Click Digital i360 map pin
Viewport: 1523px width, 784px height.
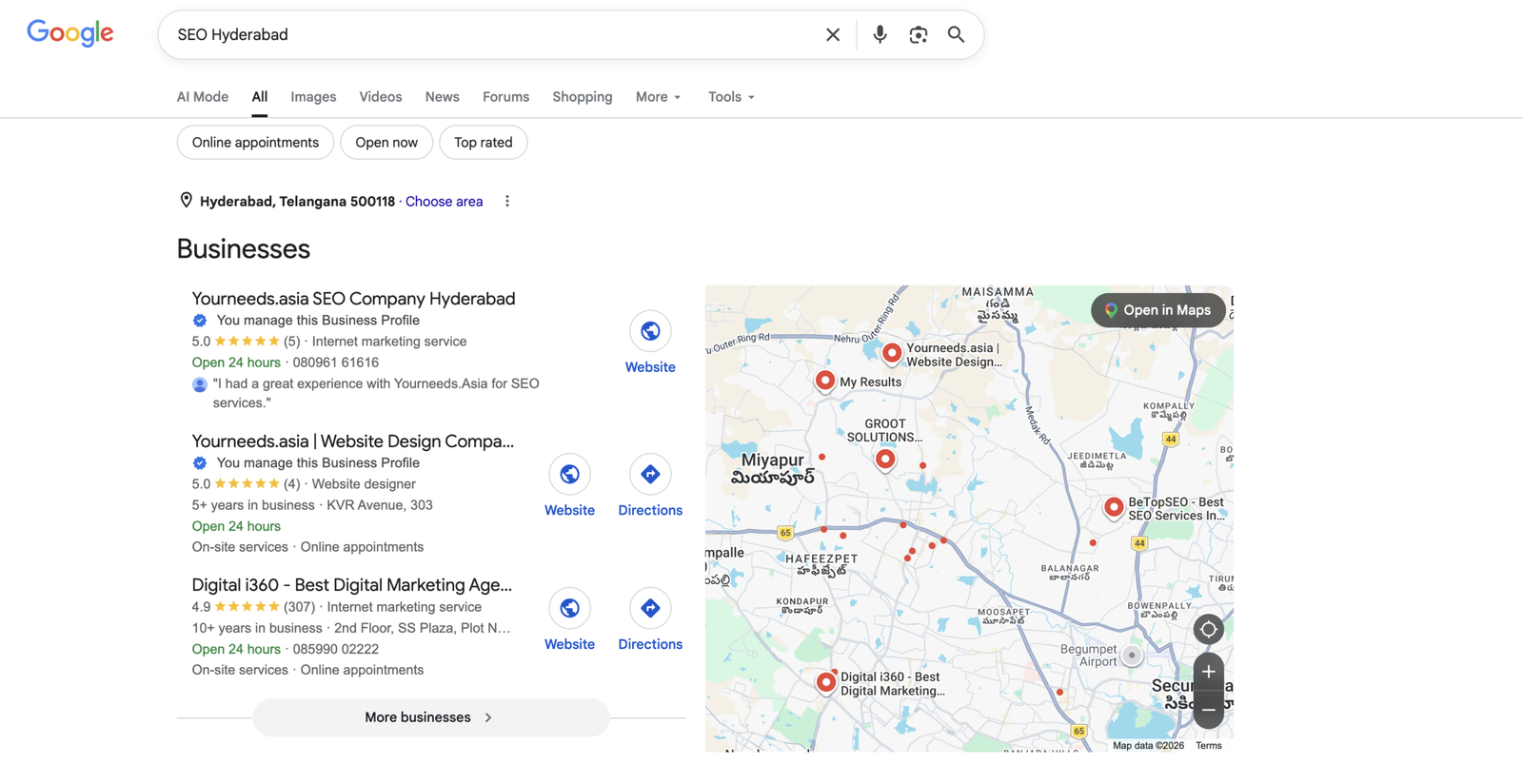(x=826, y=682)
